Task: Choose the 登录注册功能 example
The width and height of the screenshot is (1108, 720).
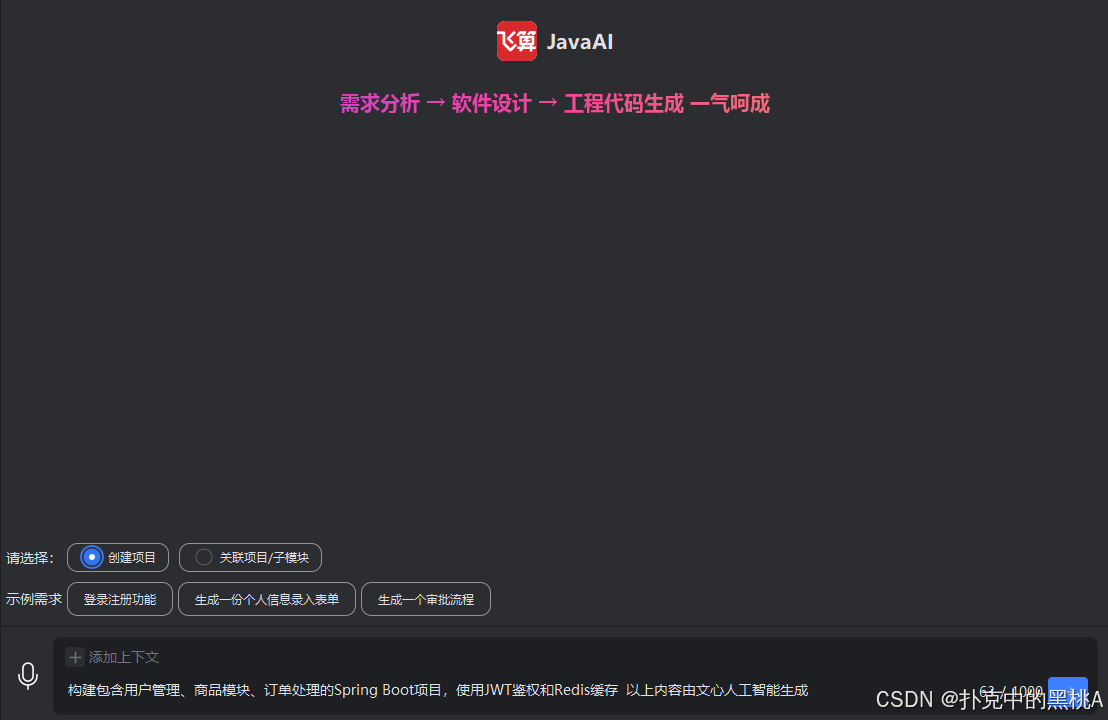Action: click(x=120, y=599)
